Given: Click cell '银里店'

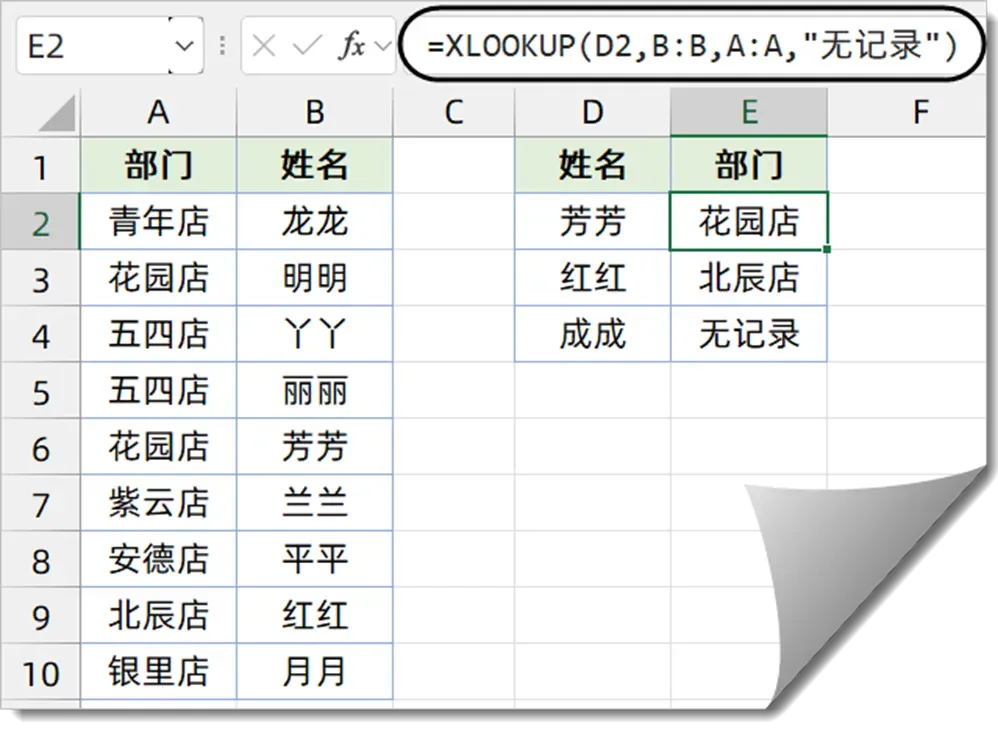Looking at the screenshot, I should [x=158, y=671].
